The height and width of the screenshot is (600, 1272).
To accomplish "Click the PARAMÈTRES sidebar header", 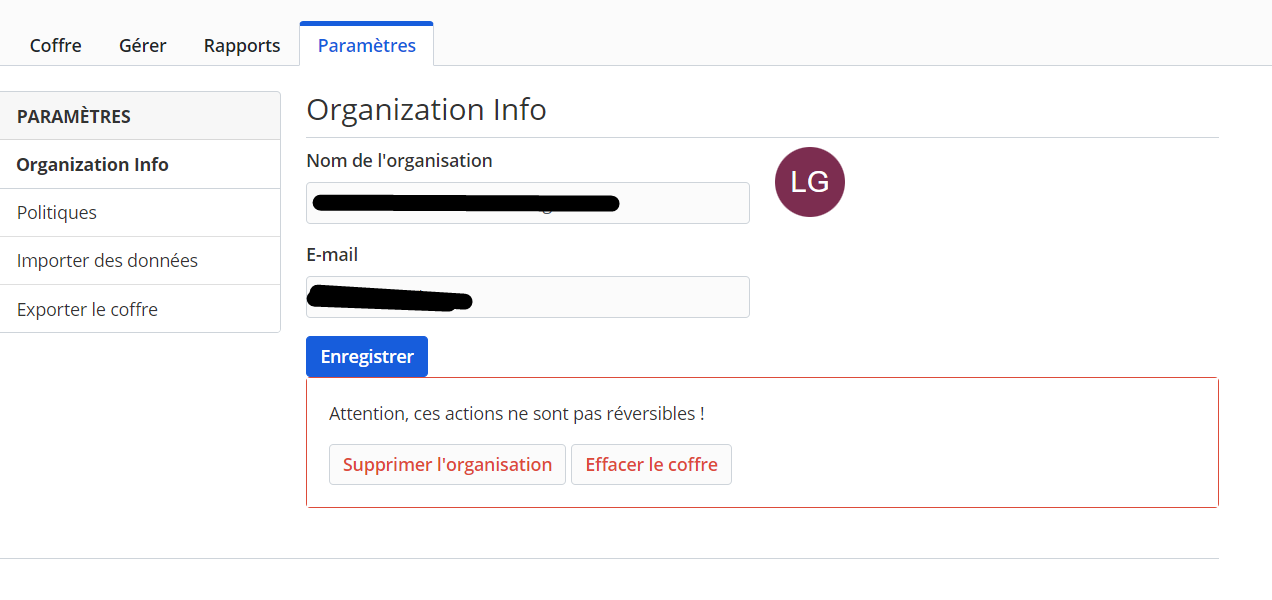I will click(x=71, y=115).
